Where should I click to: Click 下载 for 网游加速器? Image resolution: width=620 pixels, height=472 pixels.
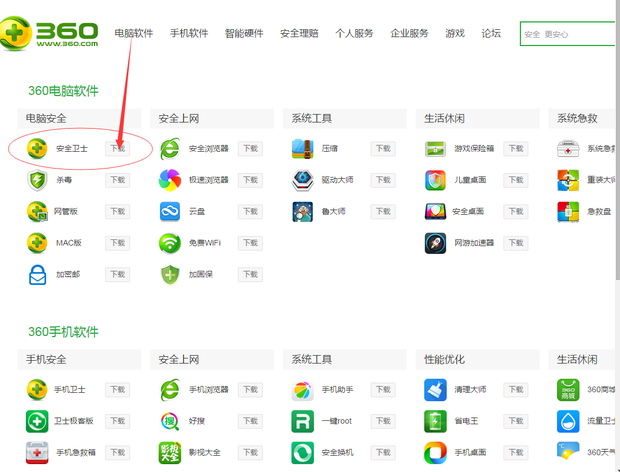[516, 243]
